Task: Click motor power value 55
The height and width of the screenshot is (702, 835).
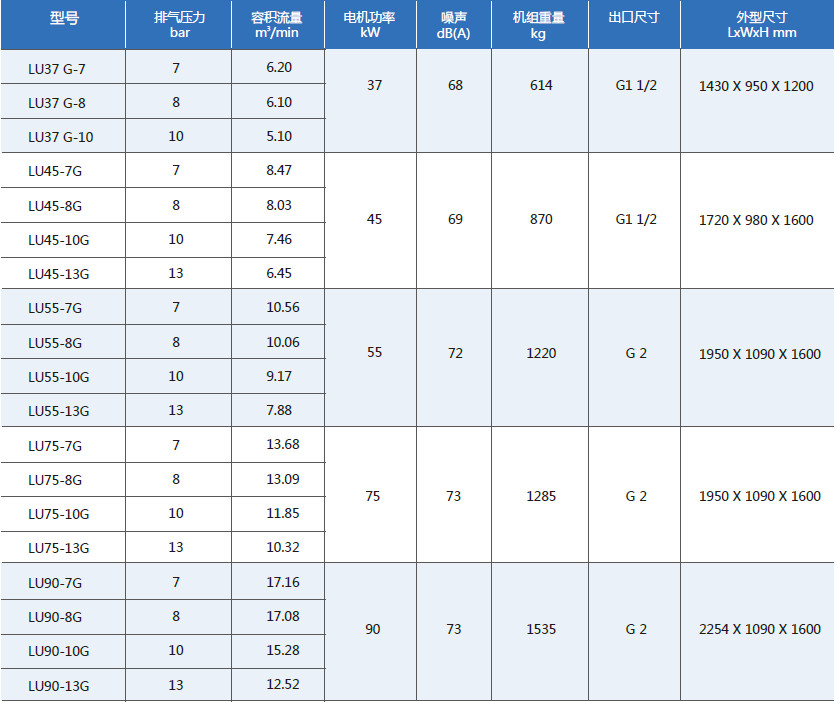Action: 374,353
